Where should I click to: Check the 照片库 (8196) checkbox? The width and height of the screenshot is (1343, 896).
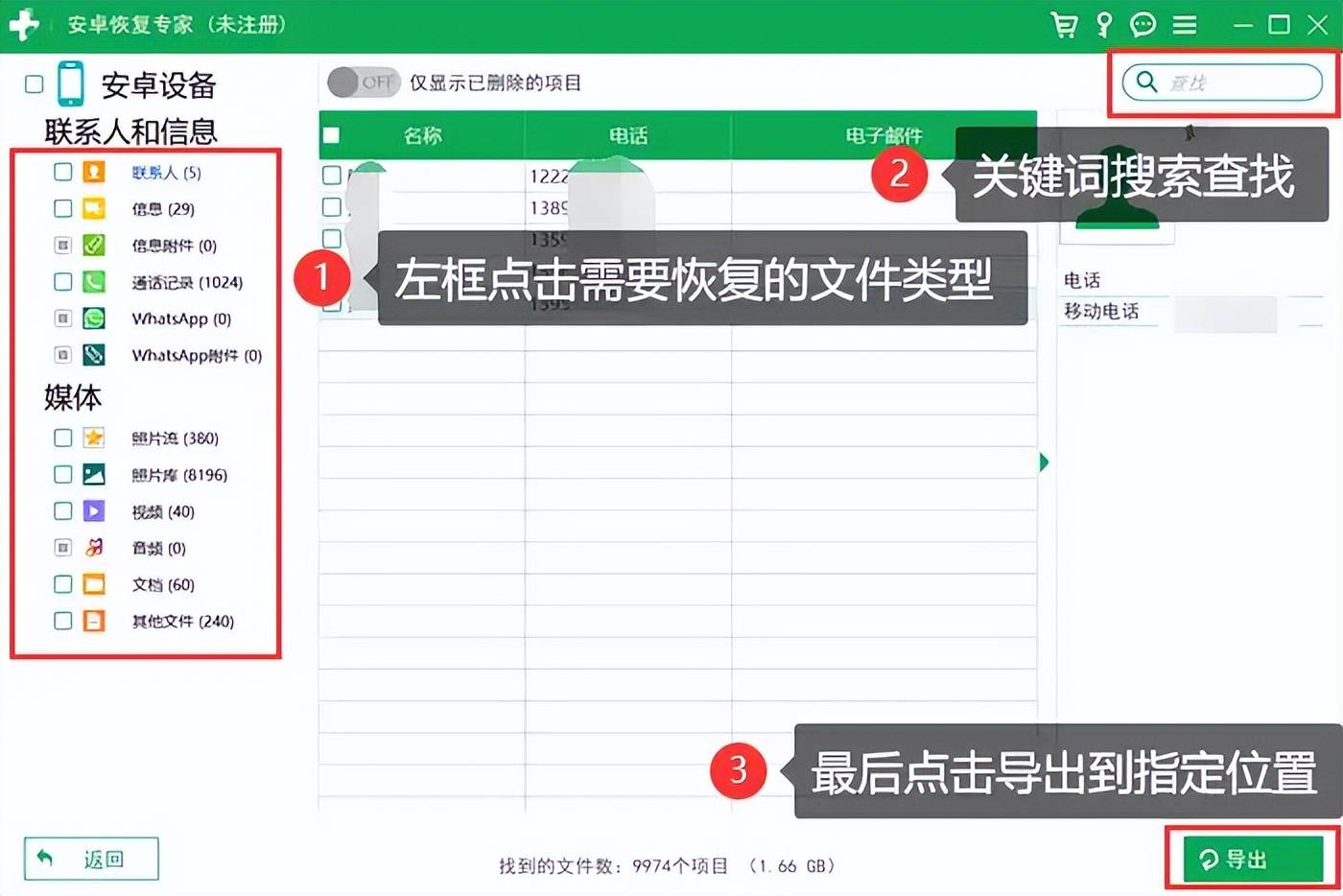click(x=62, y=474)
